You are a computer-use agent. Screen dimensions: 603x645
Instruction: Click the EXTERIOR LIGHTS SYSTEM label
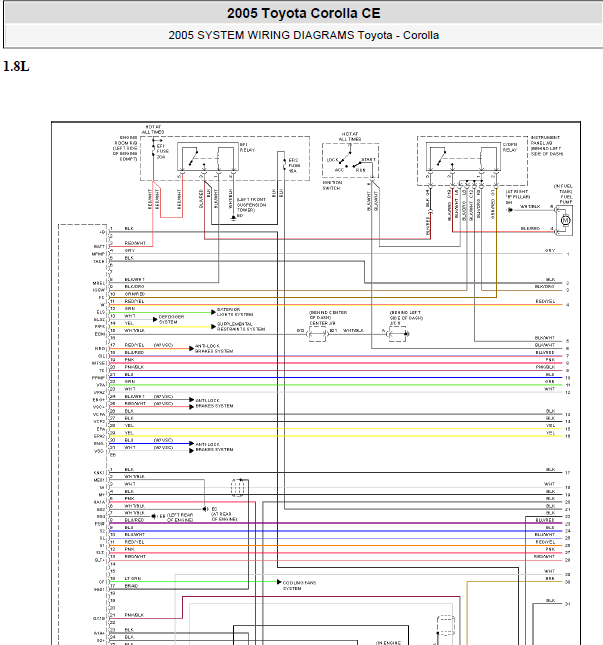point(235,312)
